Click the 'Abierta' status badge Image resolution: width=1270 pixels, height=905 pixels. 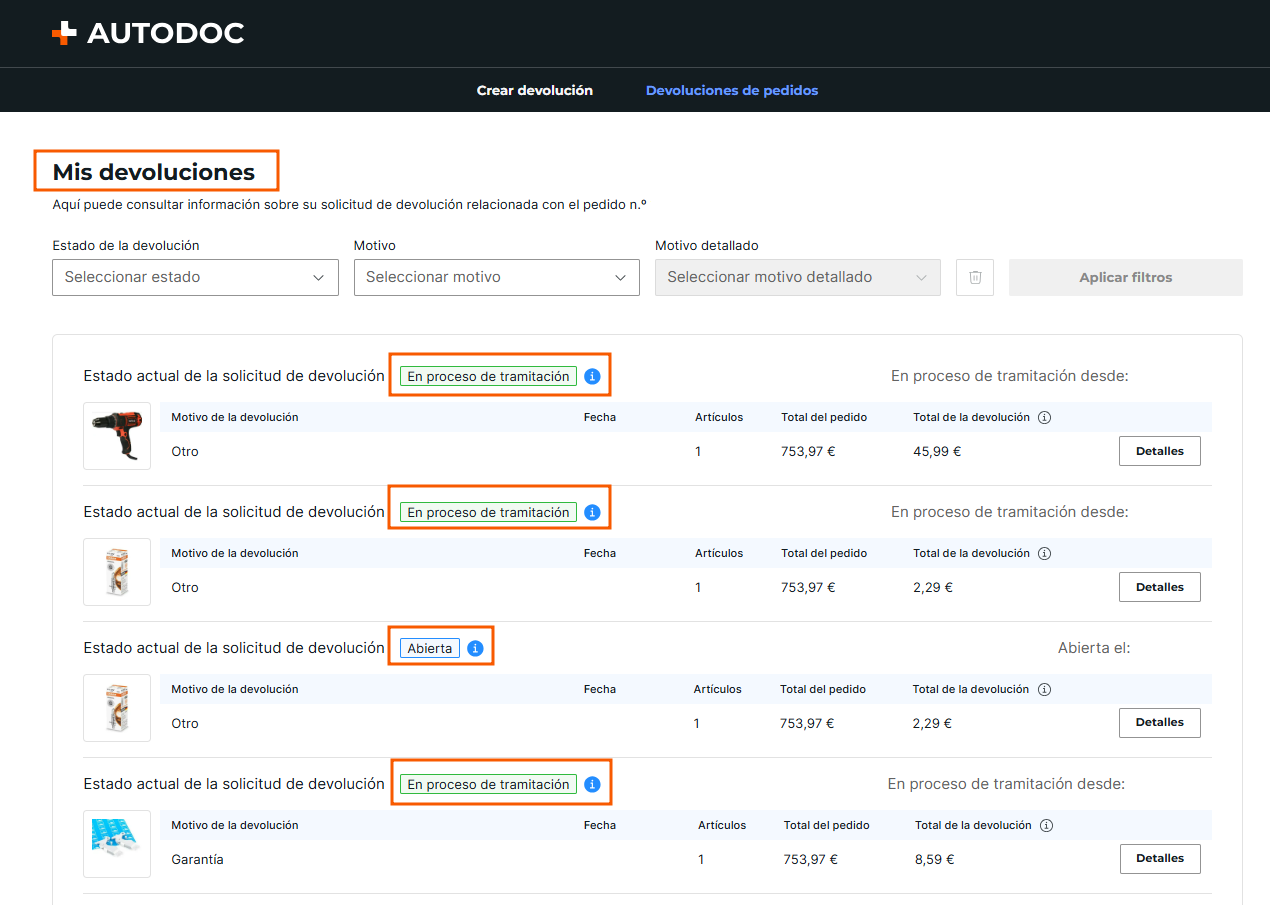(430, 648)
